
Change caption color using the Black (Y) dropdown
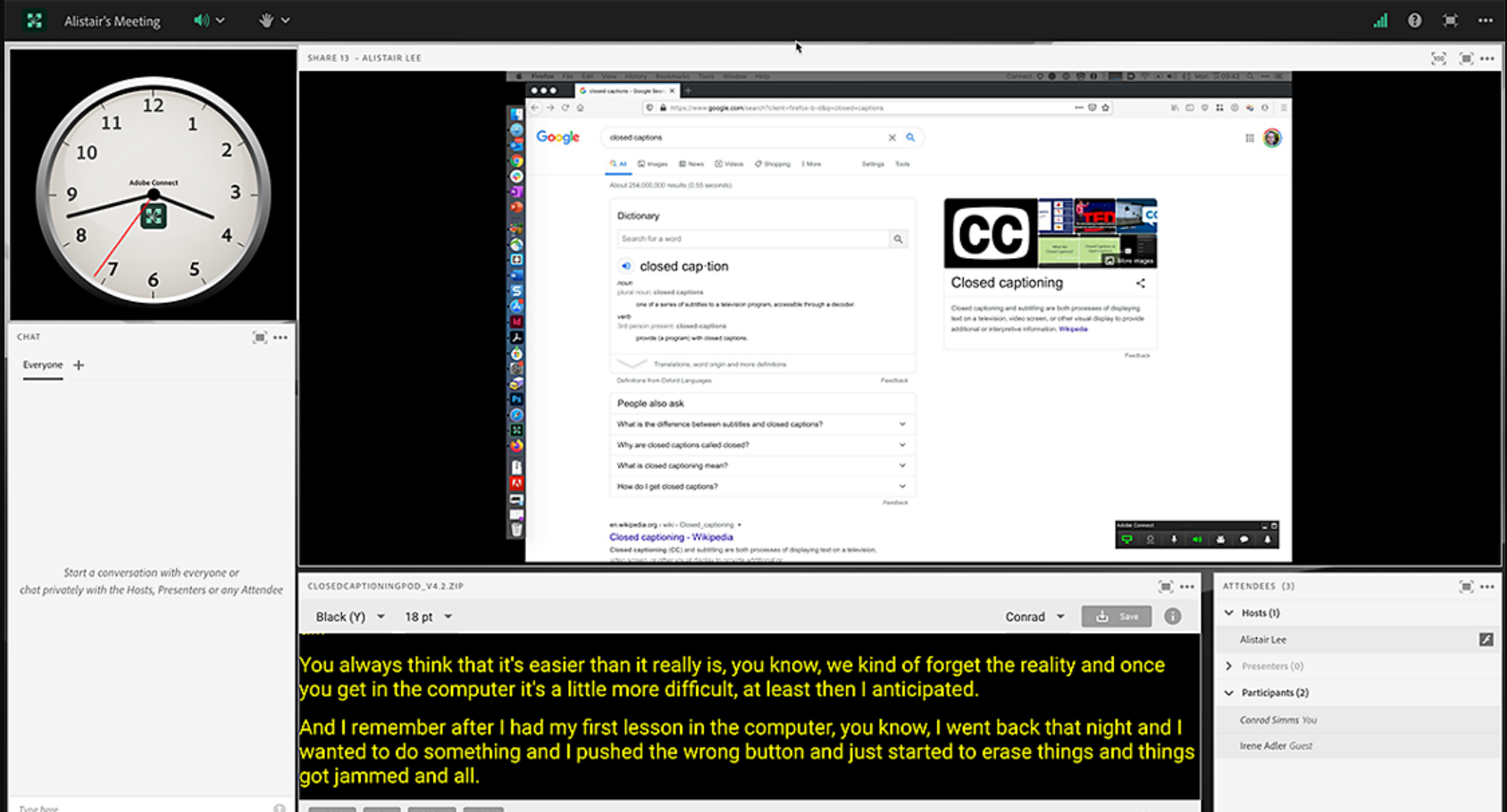pos(347,616)
